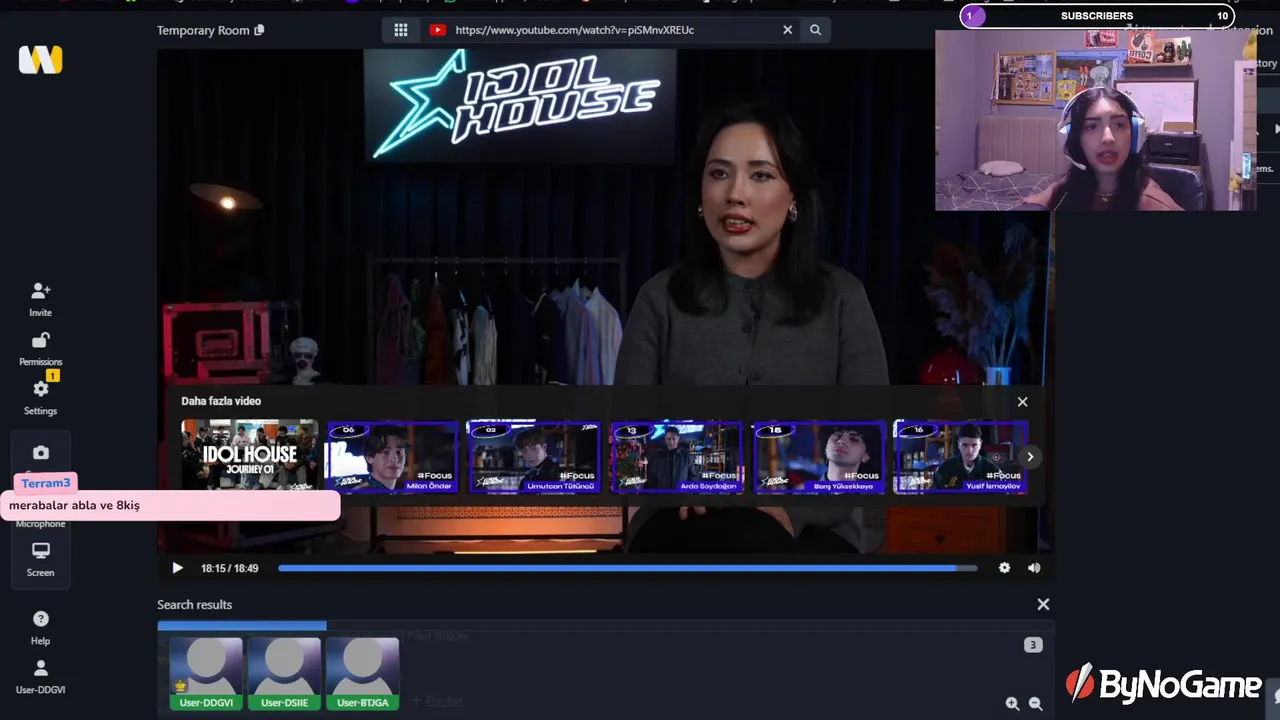Image resolution: width=1280 pixels, height=720 pixels.
Task: Click the 18:15 / 18:49 time display
Action: coord(229,568)
